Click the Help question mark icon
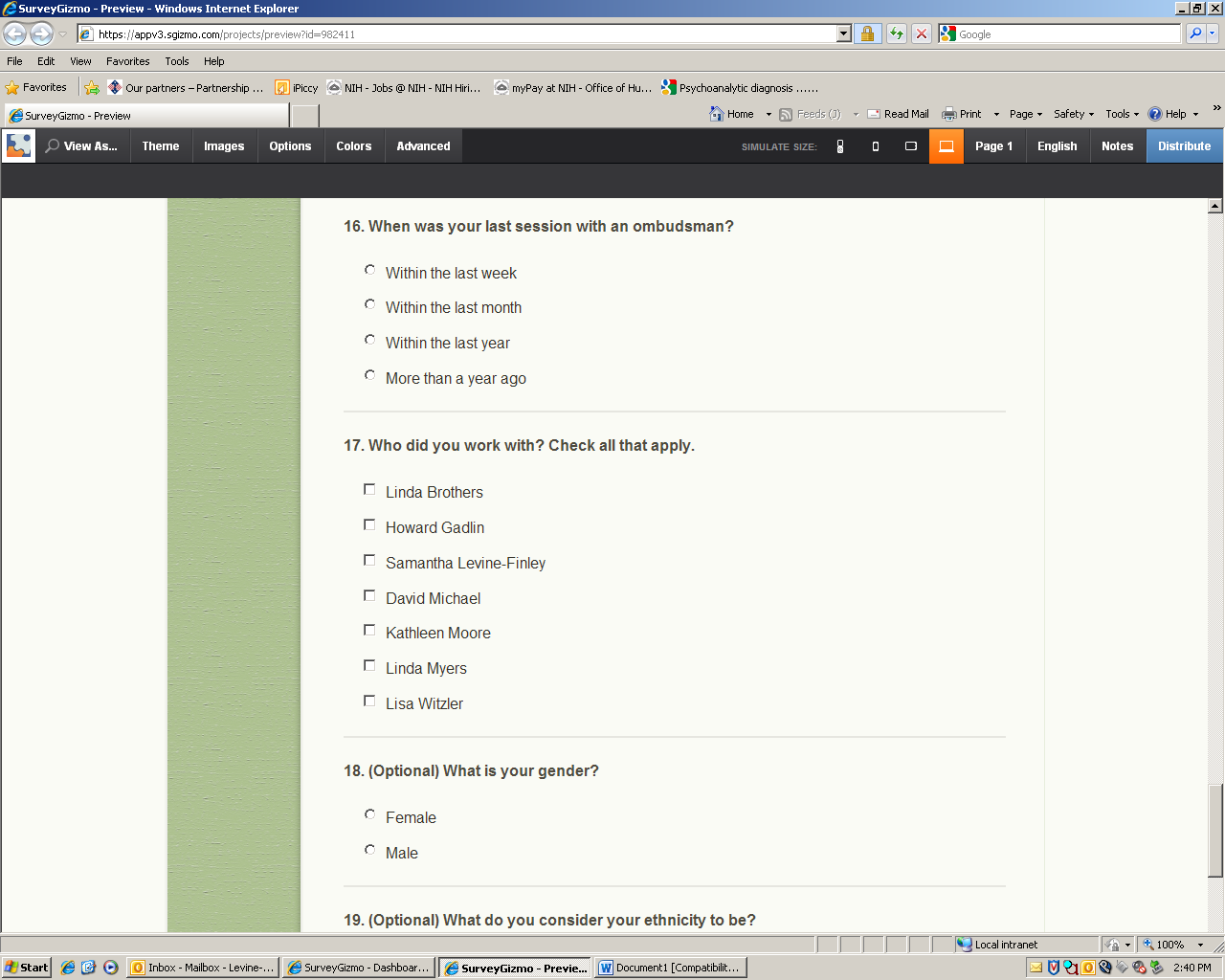The width and height of the screenshot is (1225, 980). click(x=1155, y=114)
